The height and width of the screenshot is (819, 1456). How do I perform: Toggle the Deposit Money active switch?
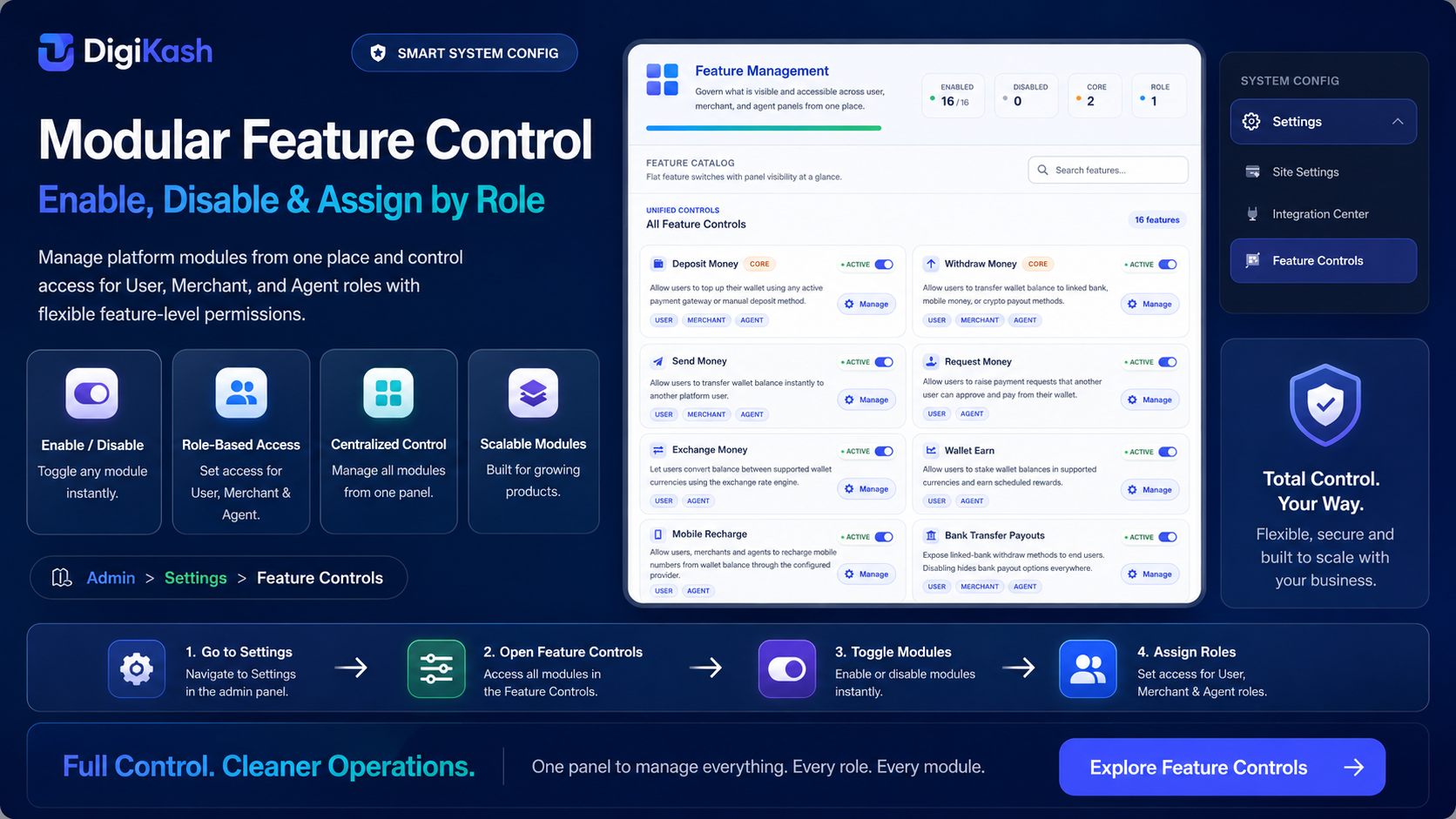pos(884,265)
